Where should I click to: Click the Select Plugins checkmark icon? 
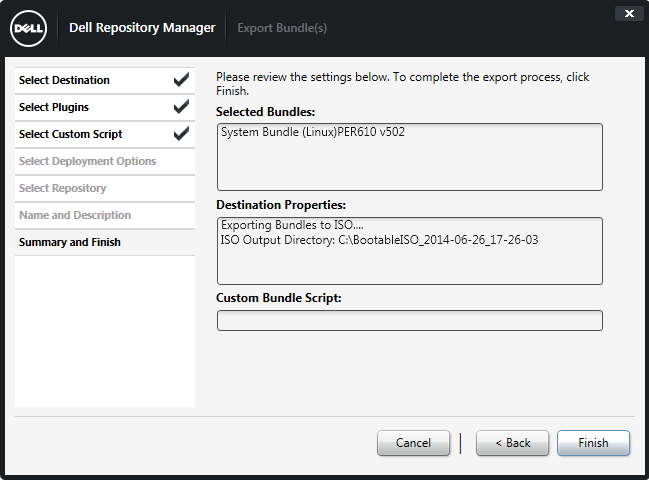(x=181, y=107)
